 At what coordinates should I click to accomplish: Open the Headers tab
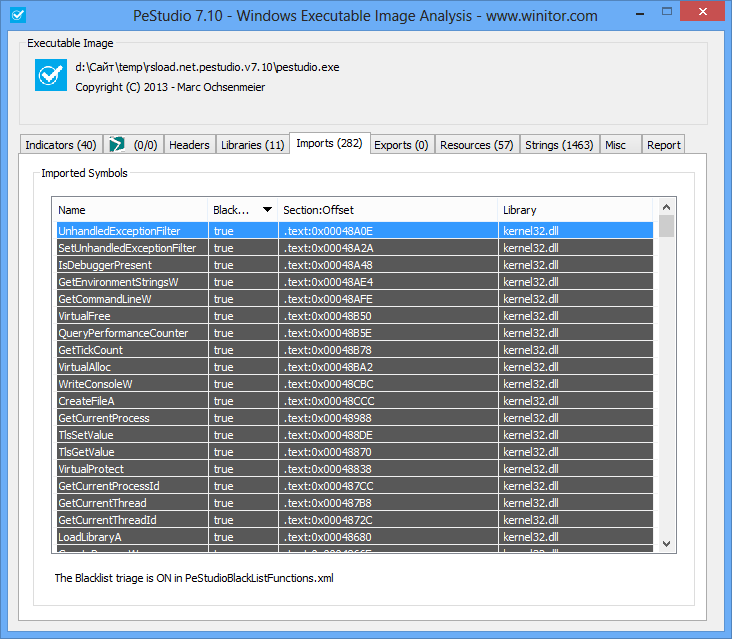189,145
